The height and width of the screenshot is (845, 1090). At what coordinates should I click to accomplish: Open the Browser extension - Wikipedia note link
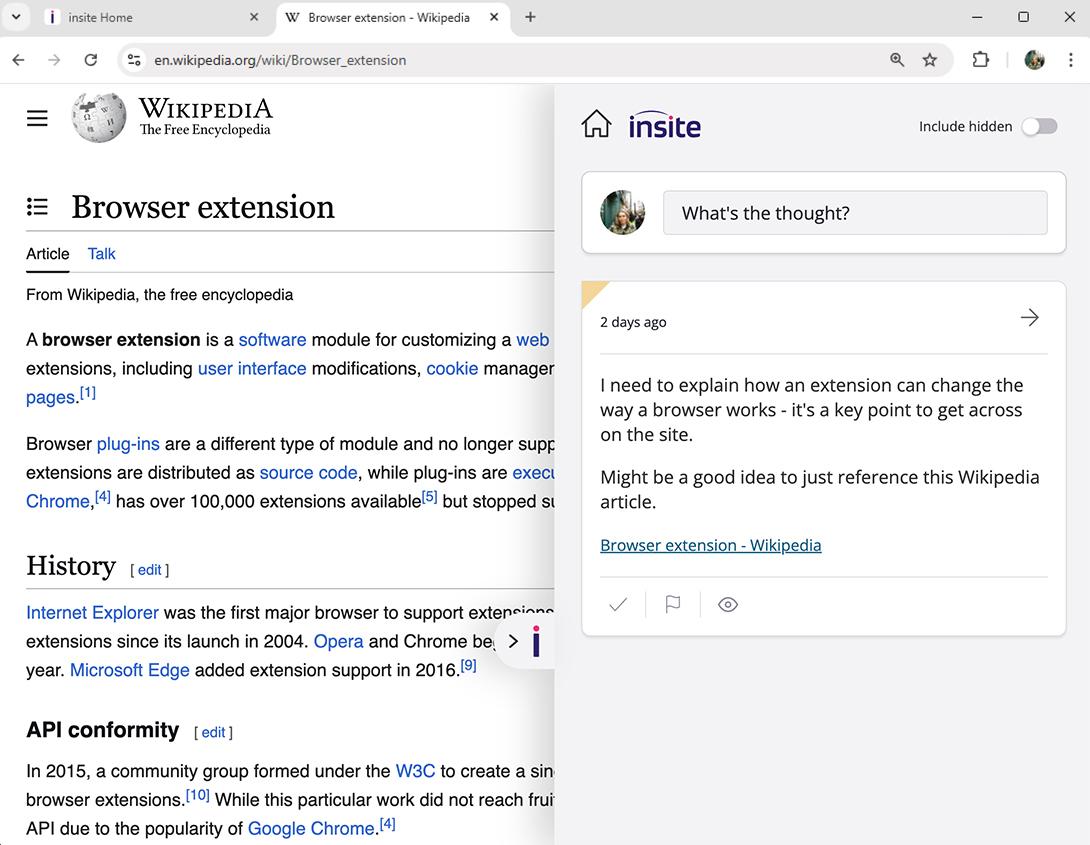coord(710,545)
